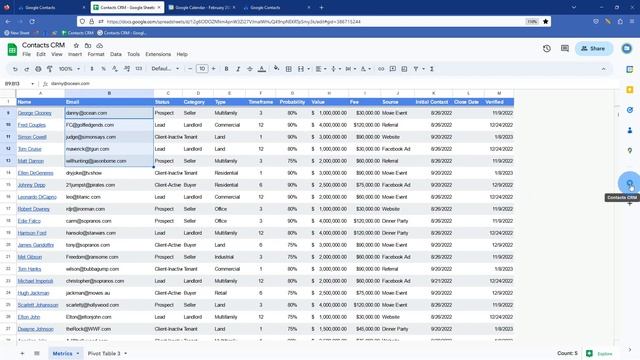Screen dimensions: 640x360
Task: Click the Add sheet plus button
Action: (22, 353)
